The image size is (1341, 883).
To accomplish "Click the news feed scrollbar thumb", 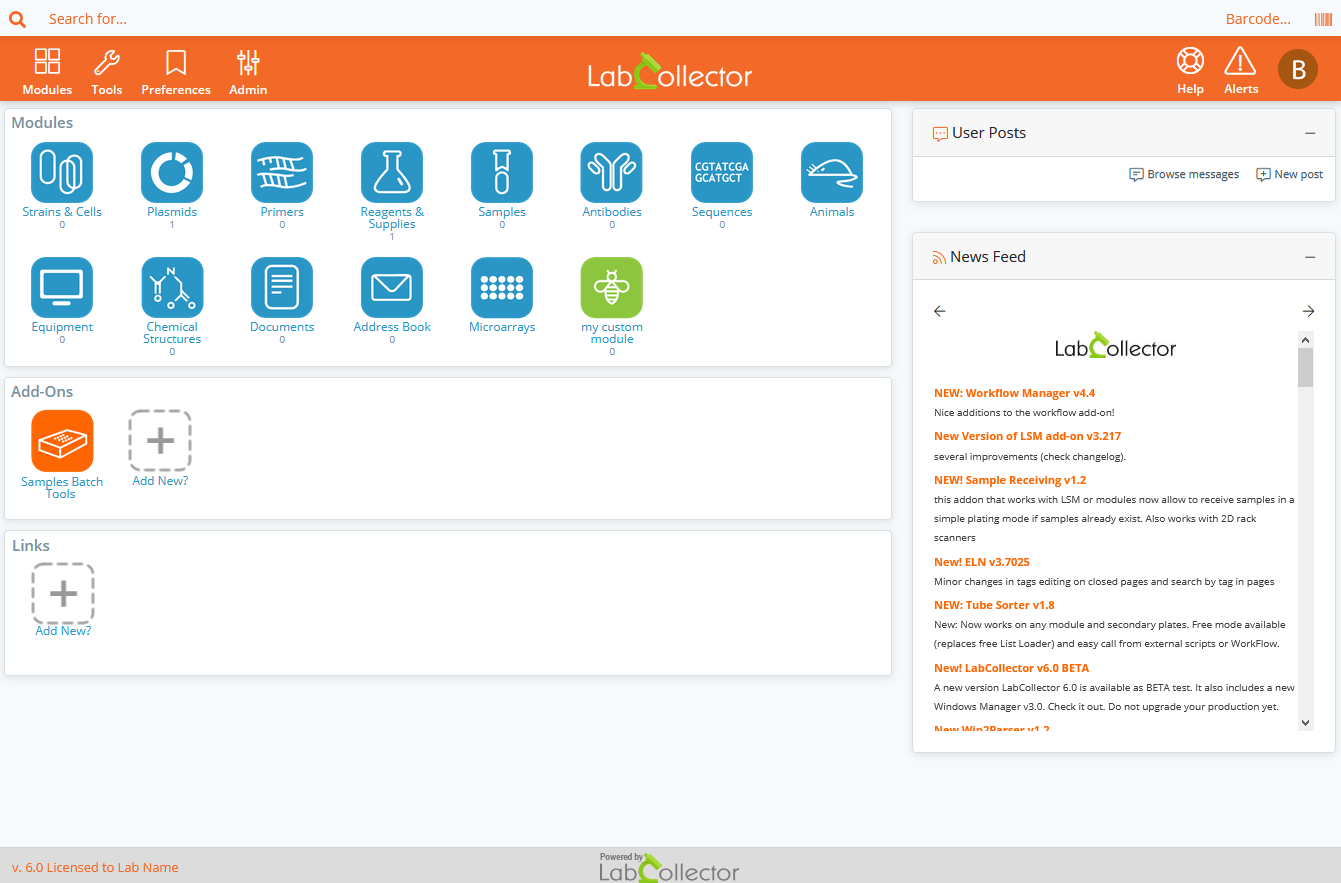I will (1305, 367).
